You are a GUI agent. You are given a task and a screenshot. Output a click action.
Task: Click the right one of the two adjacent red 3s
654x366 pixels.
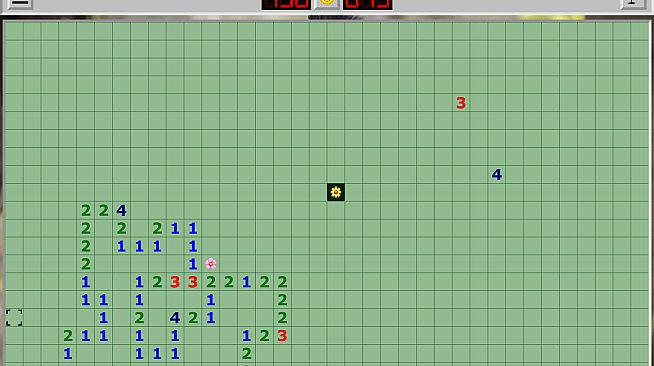pyautogui.click(x=193, y=282)
